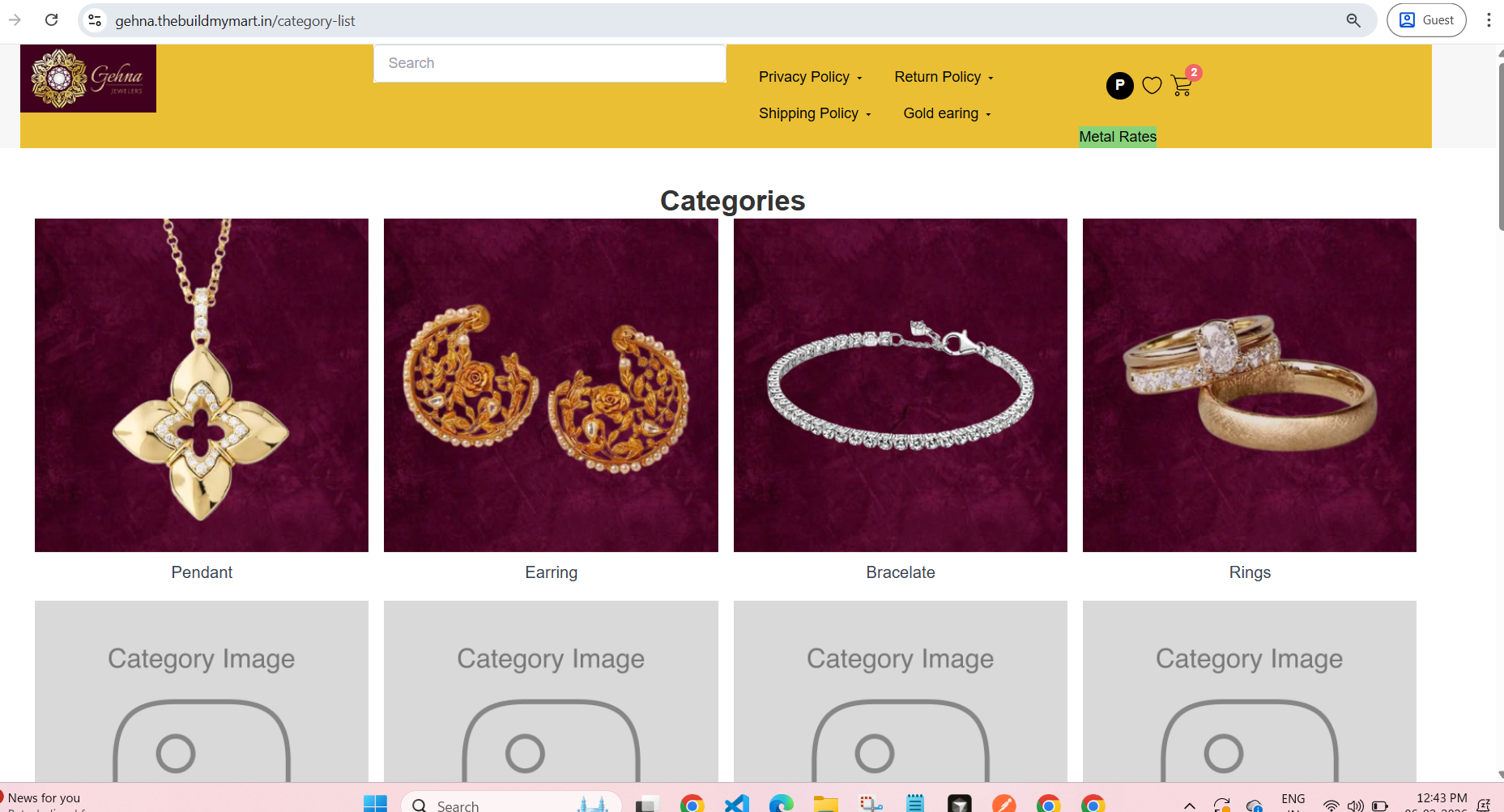Open the profile avatar P icon

coord(1119,85)
